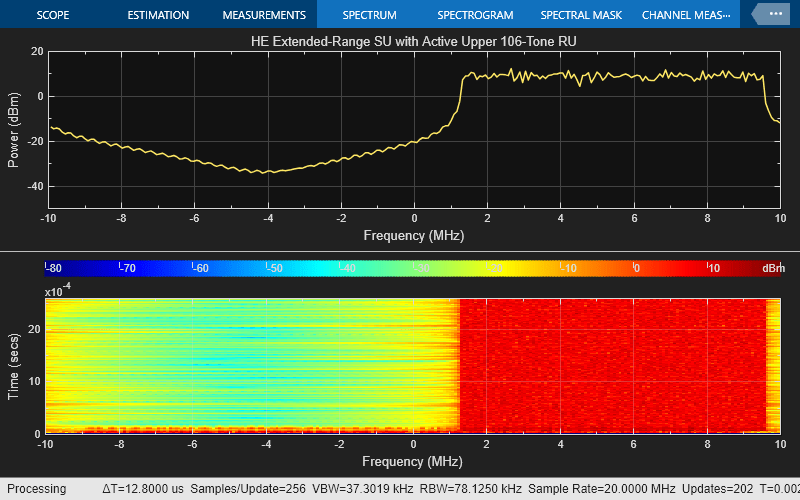Click the VBW=37.3019 kHz status entry
Viewport: 800px width, 500px height.
(x=362, y=489)
